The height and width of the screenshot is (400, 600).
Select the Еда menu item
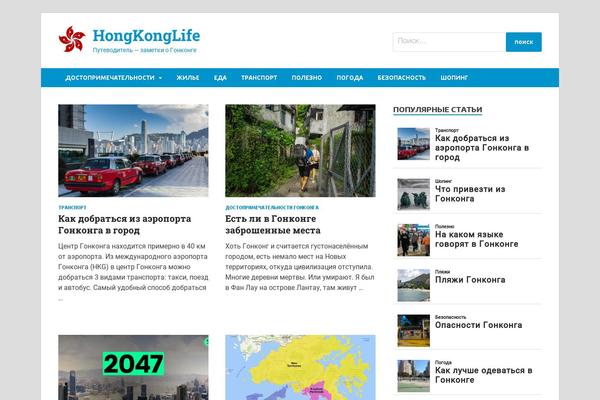tap(220, 78)
